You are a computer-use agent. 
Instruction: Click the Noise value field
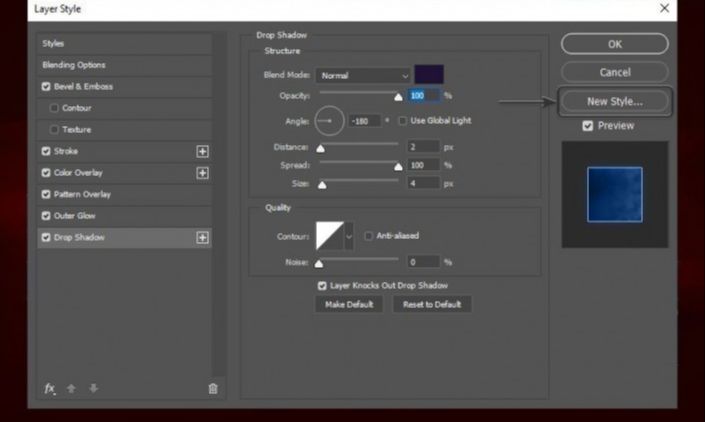point(424,262)
